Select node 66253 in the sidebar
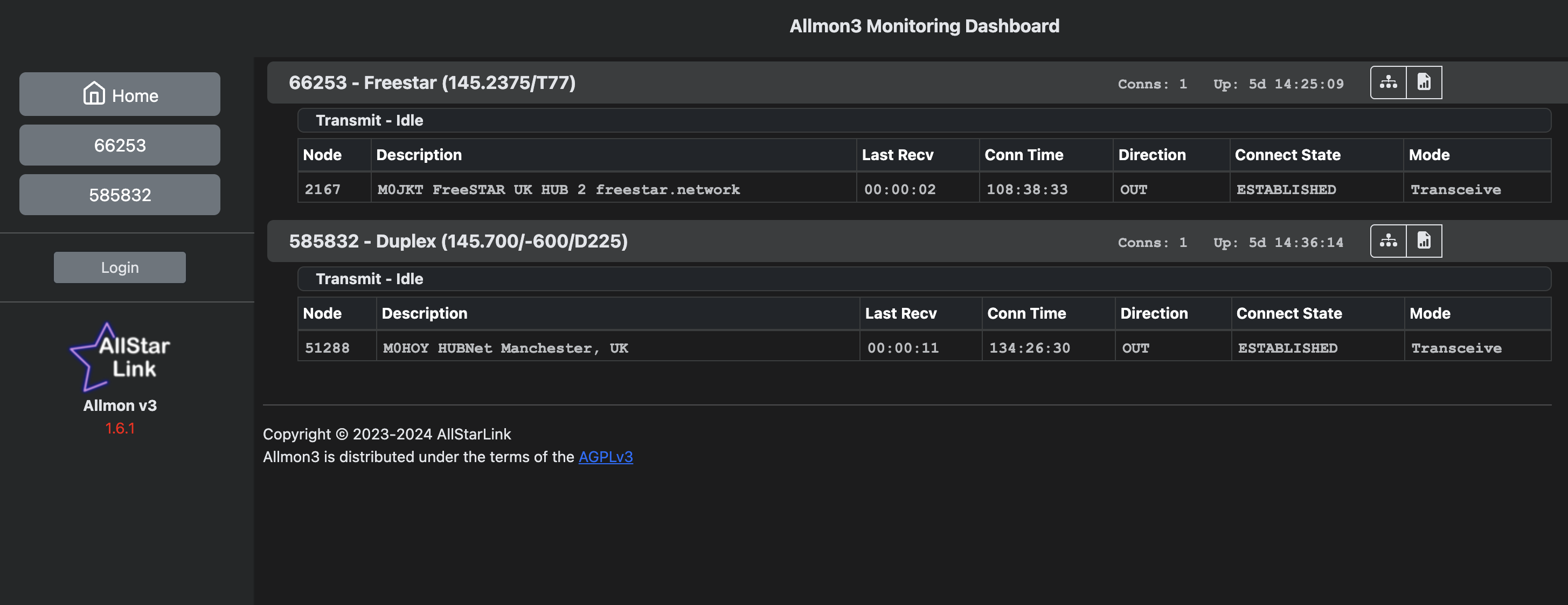Viewport: 1568px width, 605px height. tap(120, 145)
